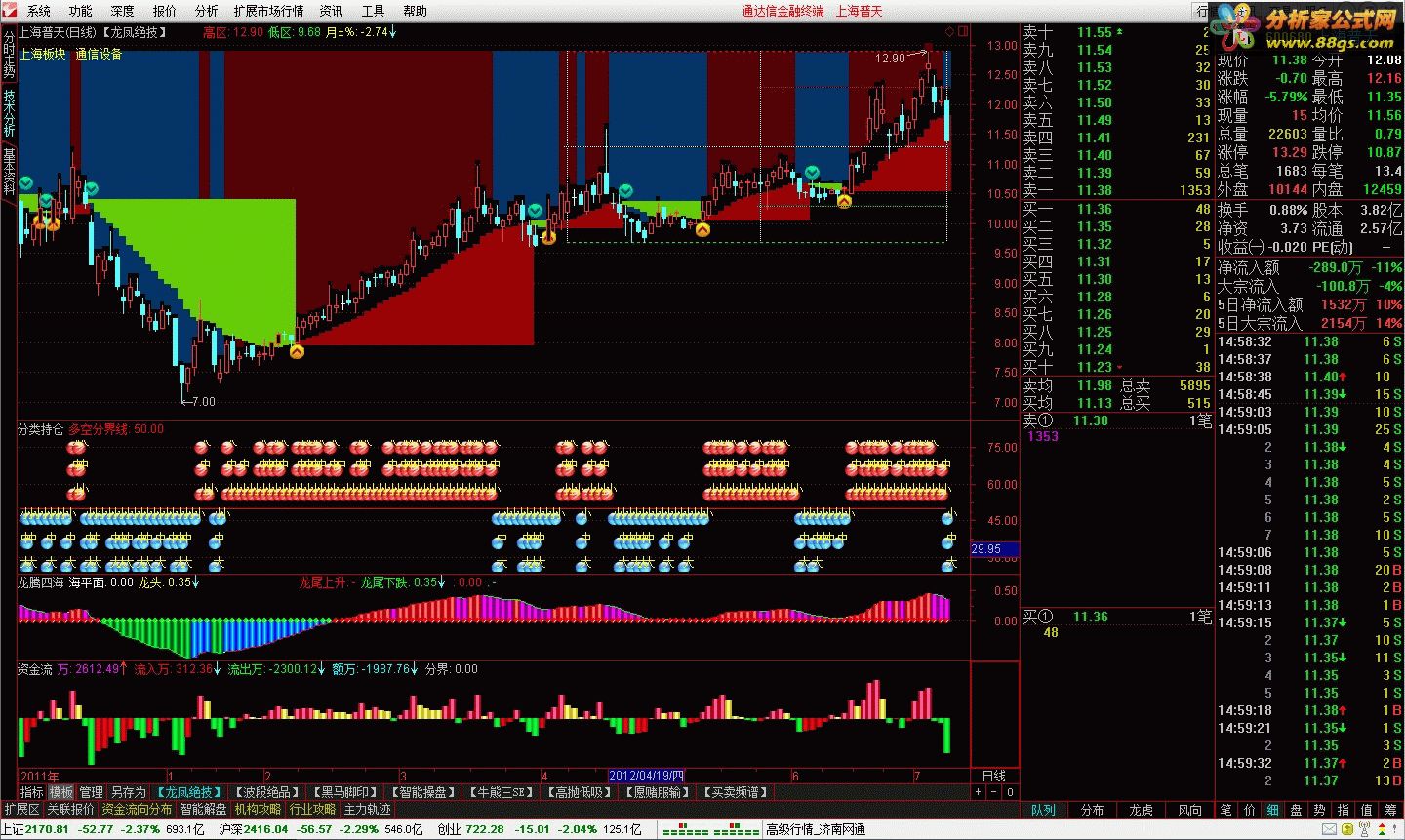The width and height of the screenshot is (1405, 840).
Task: Click the plus zoom button below 日线
Action: tap(978, 792)
